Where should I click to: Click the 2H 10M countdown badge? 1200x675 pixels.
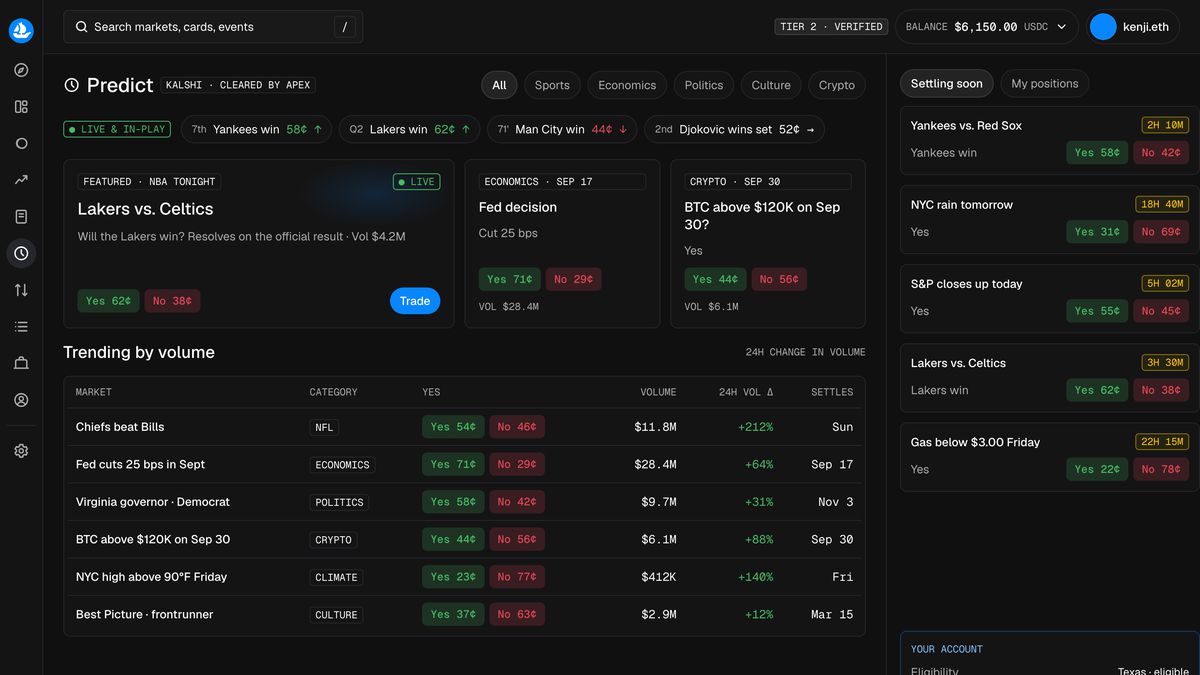pyautogui.click(x=1165, y=125)
